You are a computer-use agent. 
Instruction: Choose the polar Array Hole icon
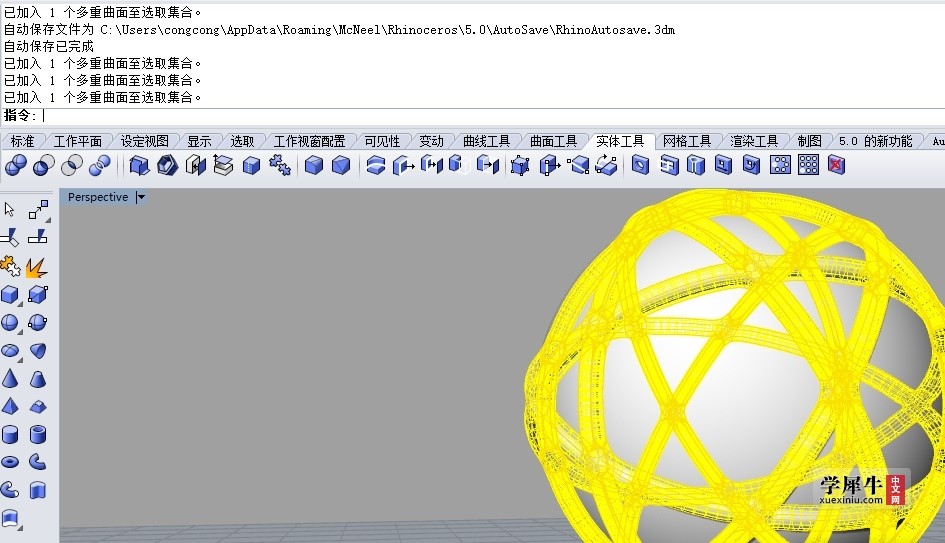click(x=780, y=165)
